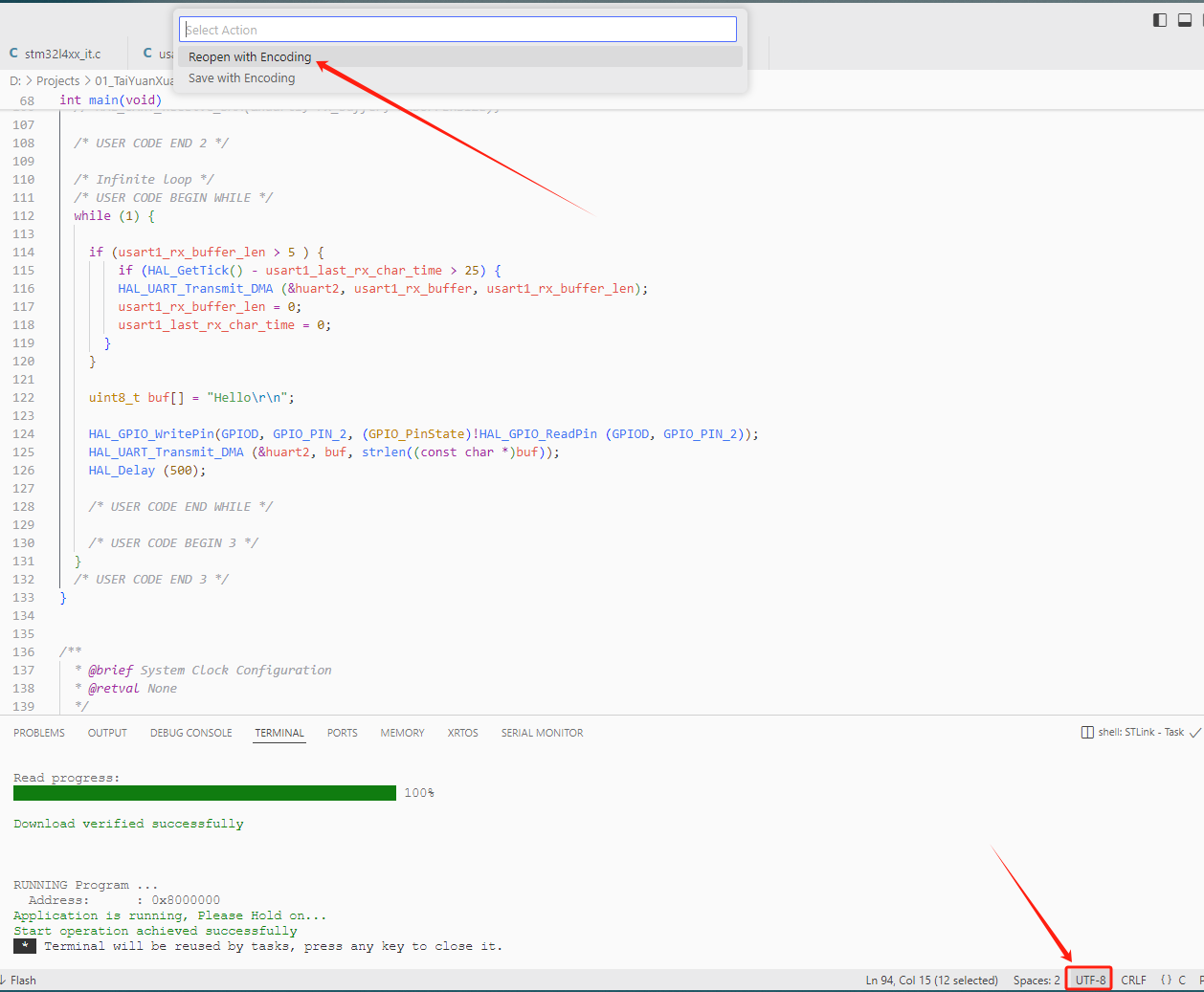Click the USER CODE END 2 comment

151,143
